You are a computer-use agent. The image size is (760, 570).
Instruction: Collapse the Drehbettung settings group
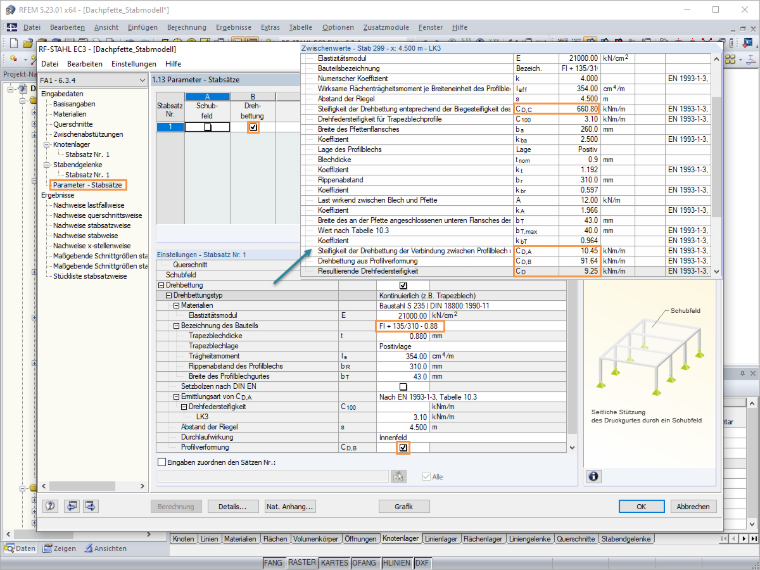coord(161,285)
